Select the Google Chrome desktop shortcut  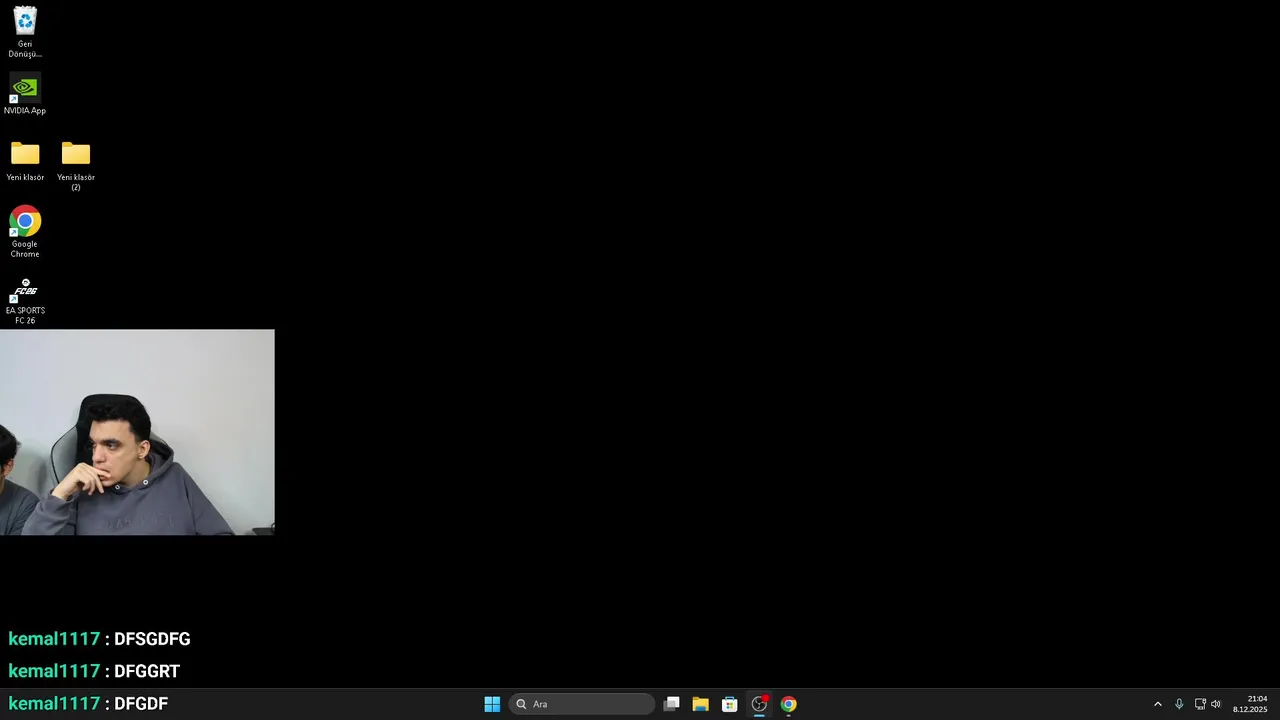pos(25,232)
